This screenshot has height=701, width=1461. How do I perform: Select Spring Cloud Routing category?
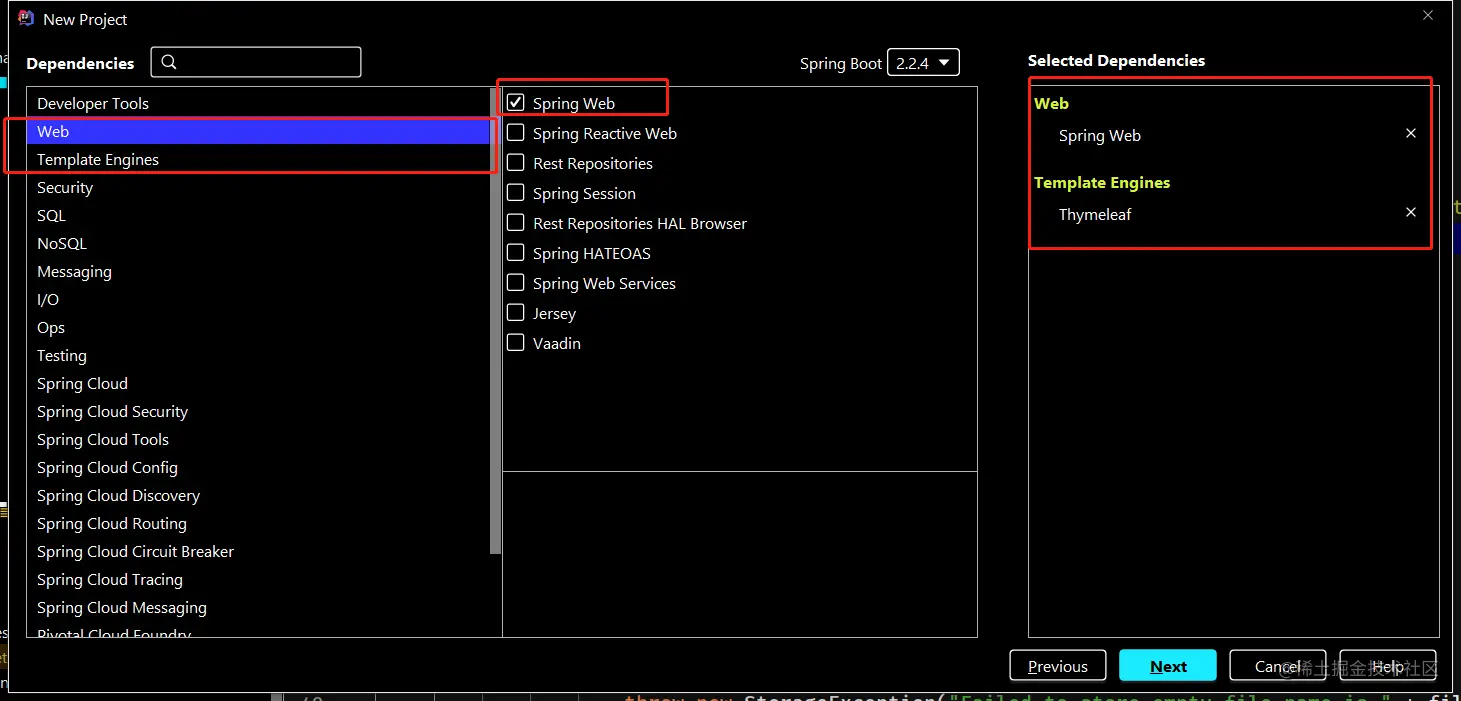click(x=258, y=523)
